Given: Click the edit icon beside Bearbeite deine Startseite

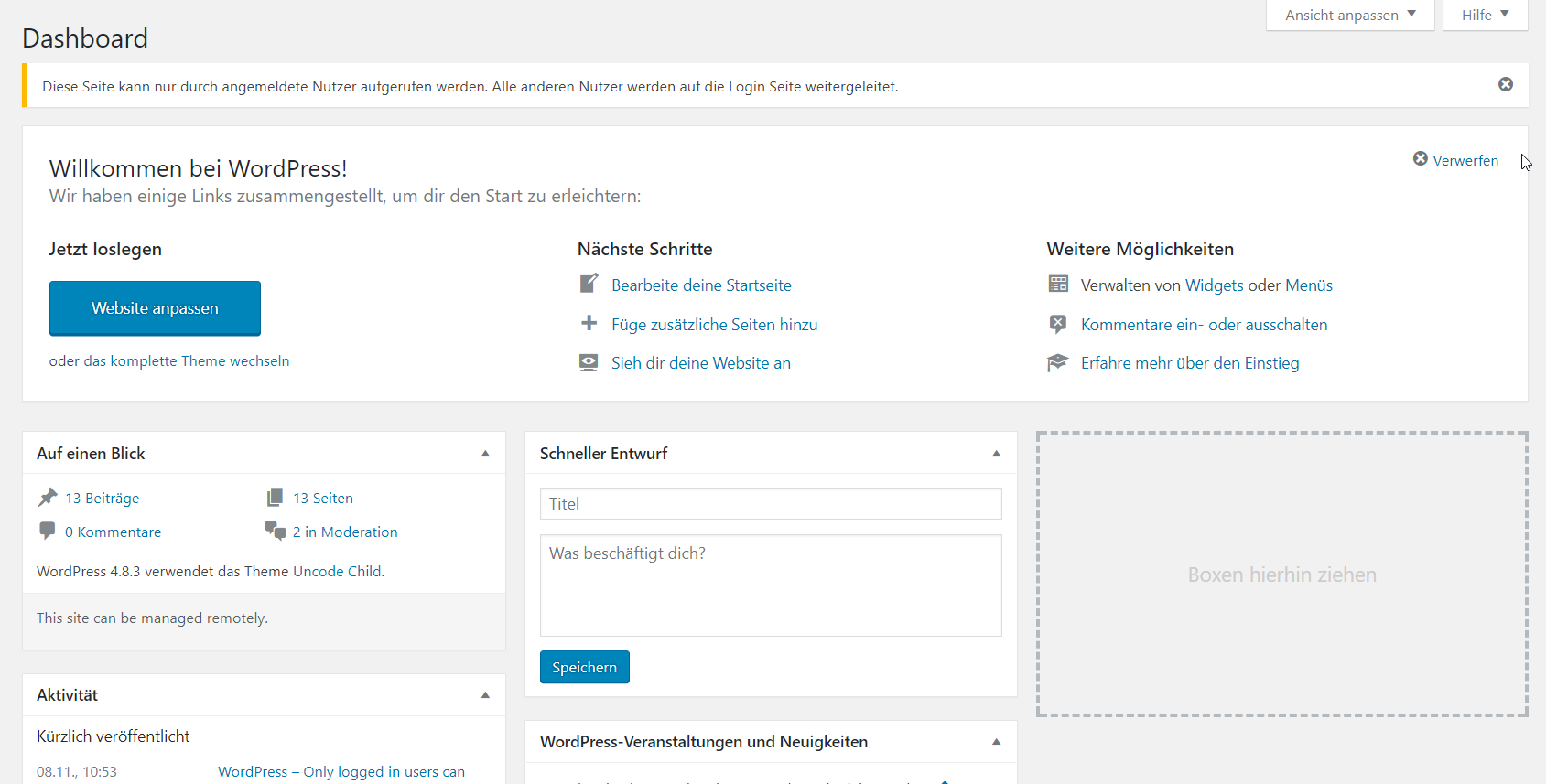Looking at the screenshot, I should point(589,284).
